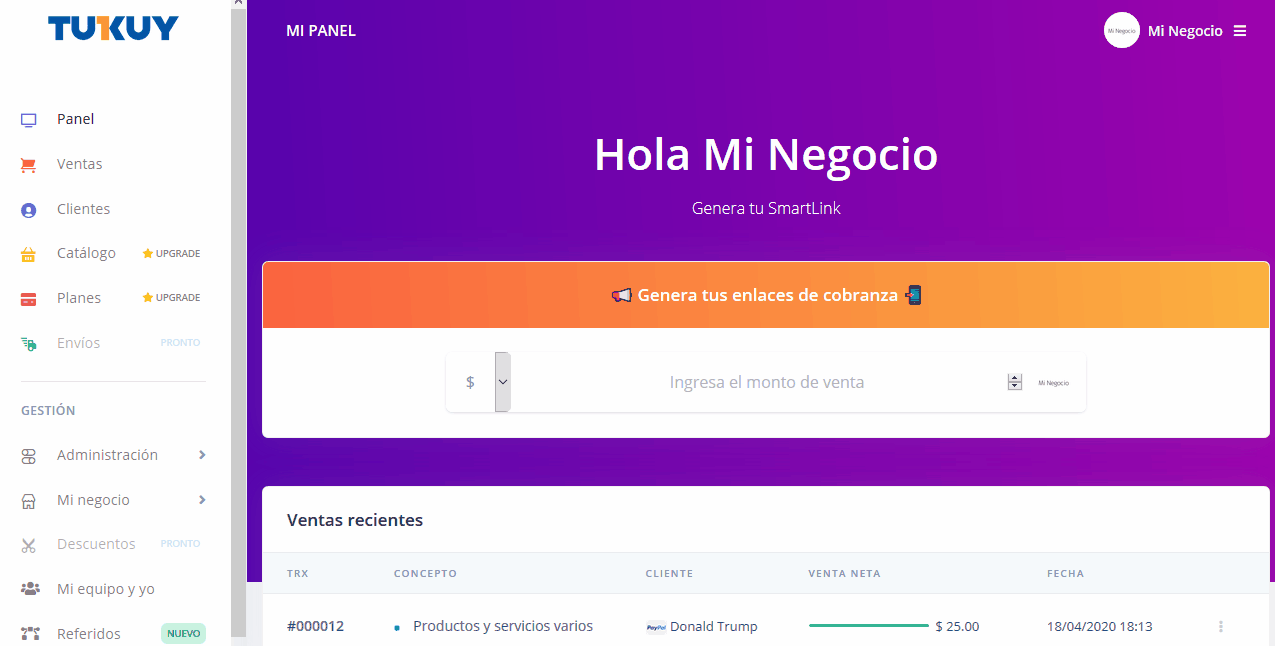Open the Ventas menu item
The image size is (1275, 646).
pos(79,164)
